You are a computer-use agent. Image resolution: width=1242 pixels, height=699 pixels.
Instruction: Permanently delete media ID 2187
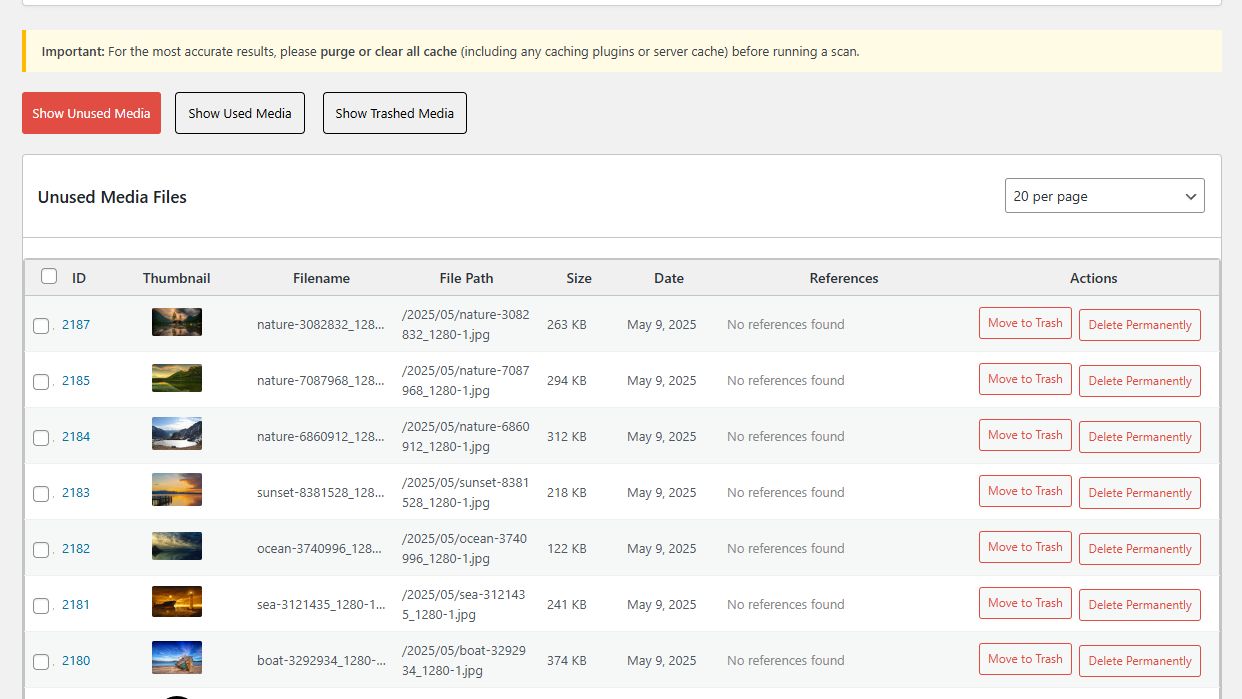[1139, 325]
